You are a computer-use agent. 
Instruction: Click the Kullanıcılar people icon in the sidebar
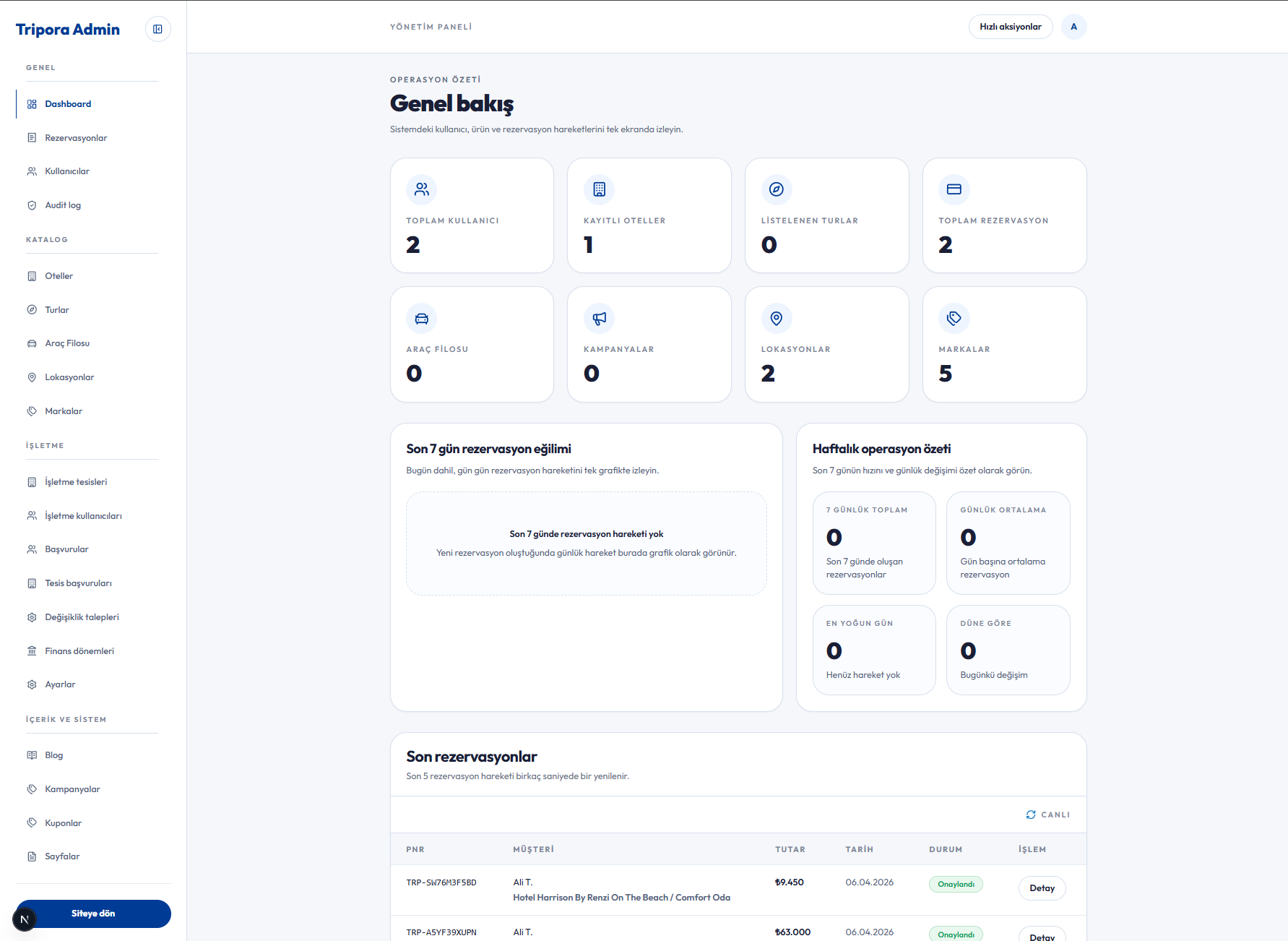(32, 171)
